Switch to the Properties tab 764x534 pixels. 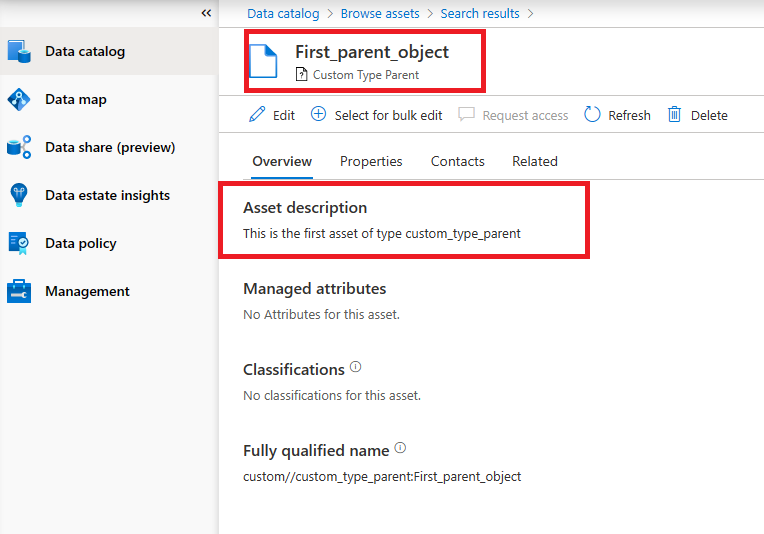click(371, 161)
